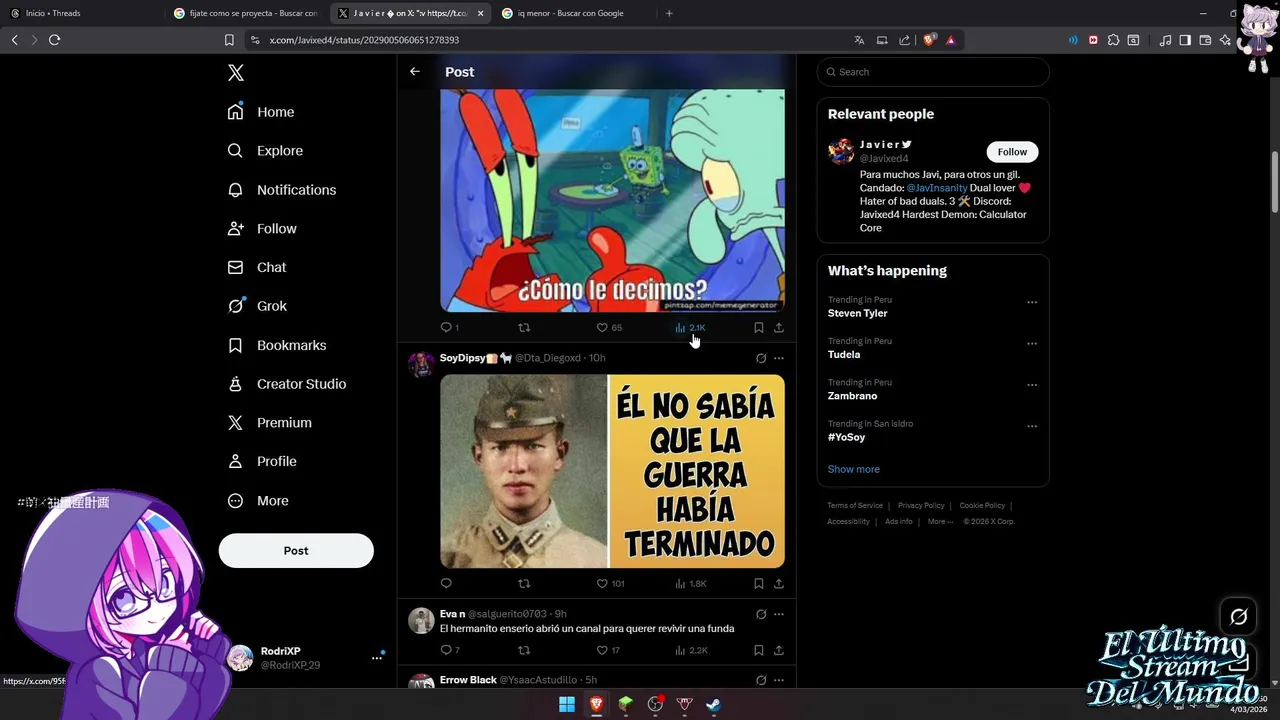Open more options for Steven Tyler trend
This screenshot has width=1280, height=720.
pyautogui.click(x=1032, y=302)
